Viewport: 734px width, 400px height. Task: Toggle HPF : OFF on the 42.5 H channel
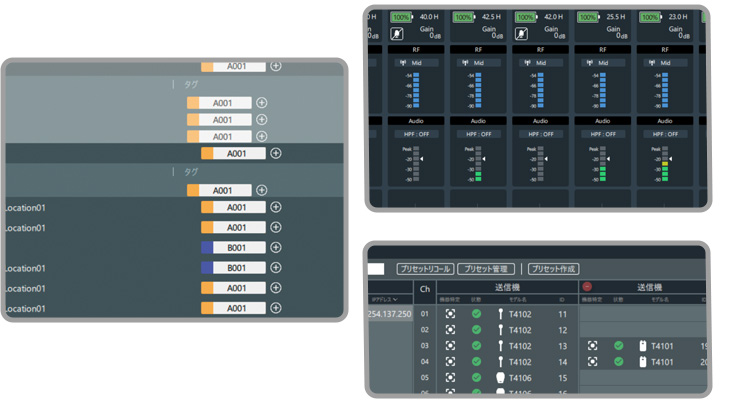tap(478, 134)
